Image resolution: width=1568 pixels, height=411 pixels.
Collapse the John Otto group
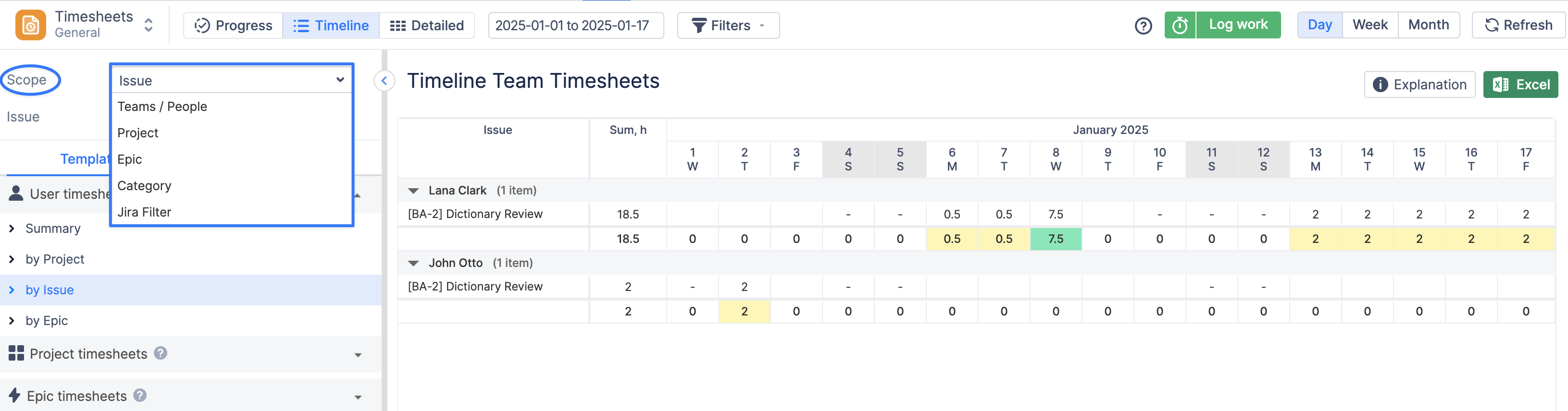tap(413, 263)
